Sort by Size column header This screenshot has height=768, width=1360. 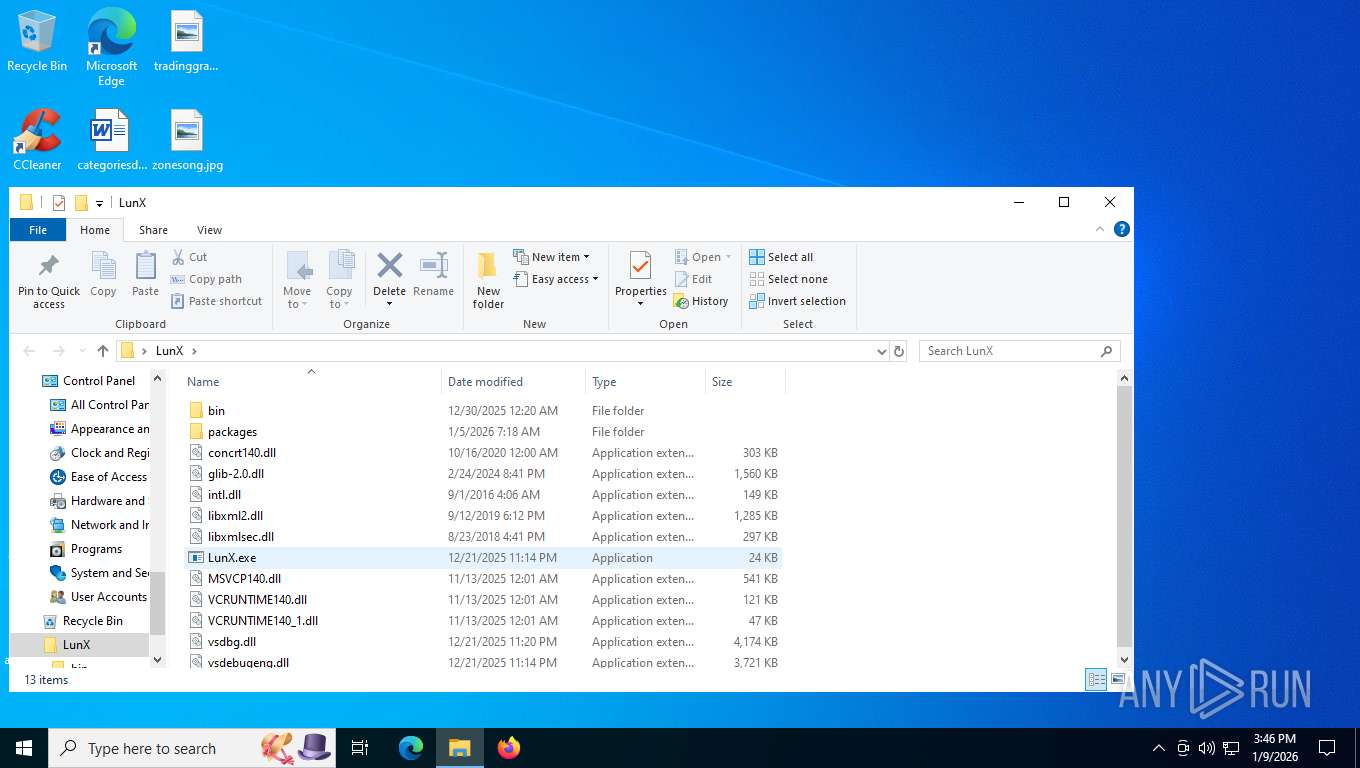click(745, 382)
